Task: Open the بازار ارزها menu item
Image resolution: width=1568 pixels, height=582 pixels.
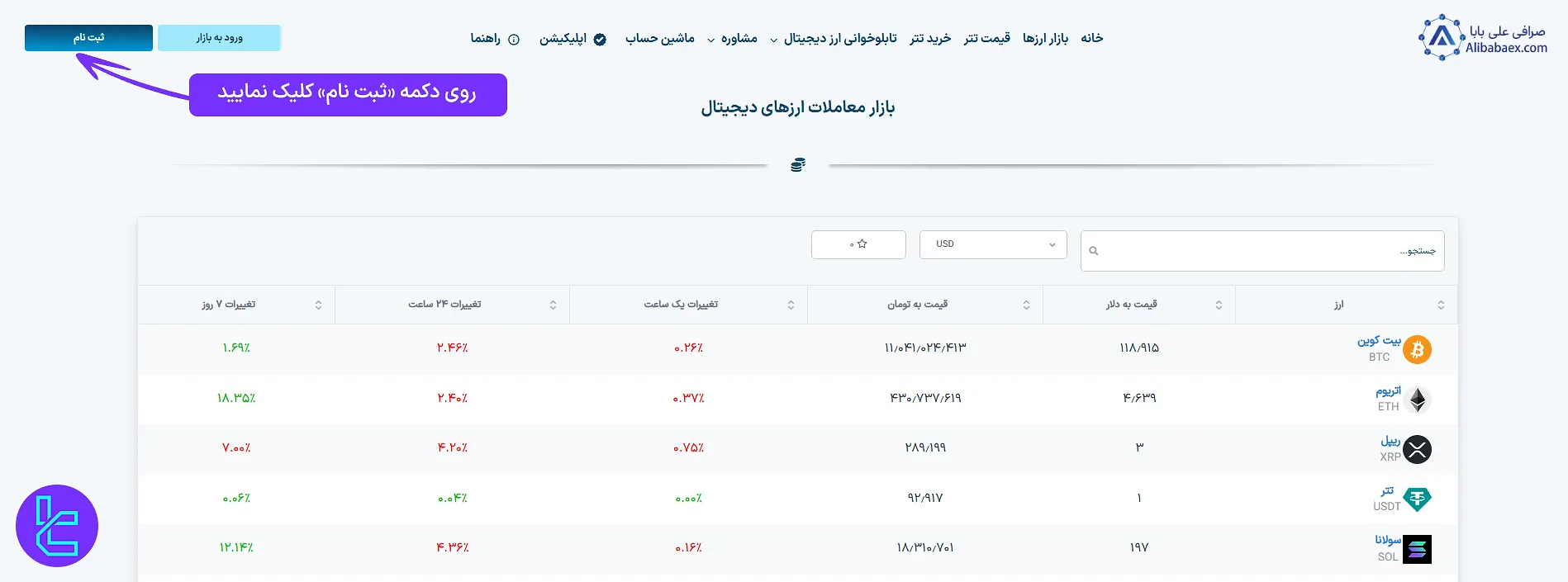Action: (1045, 39)
